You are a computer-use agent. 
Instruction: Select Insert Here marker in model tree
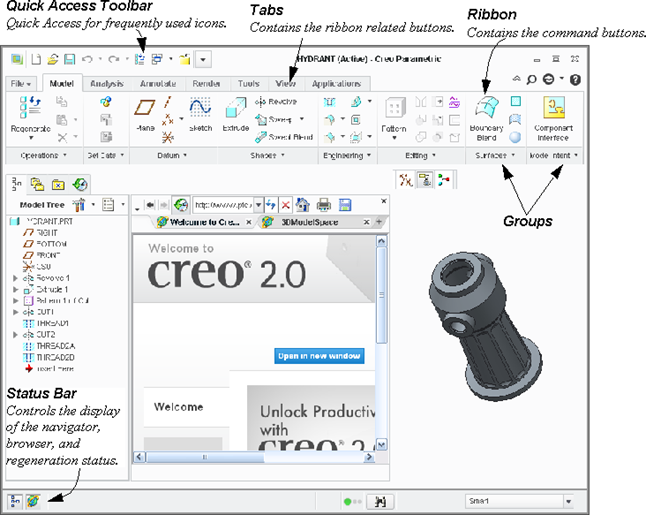point(49,369)
